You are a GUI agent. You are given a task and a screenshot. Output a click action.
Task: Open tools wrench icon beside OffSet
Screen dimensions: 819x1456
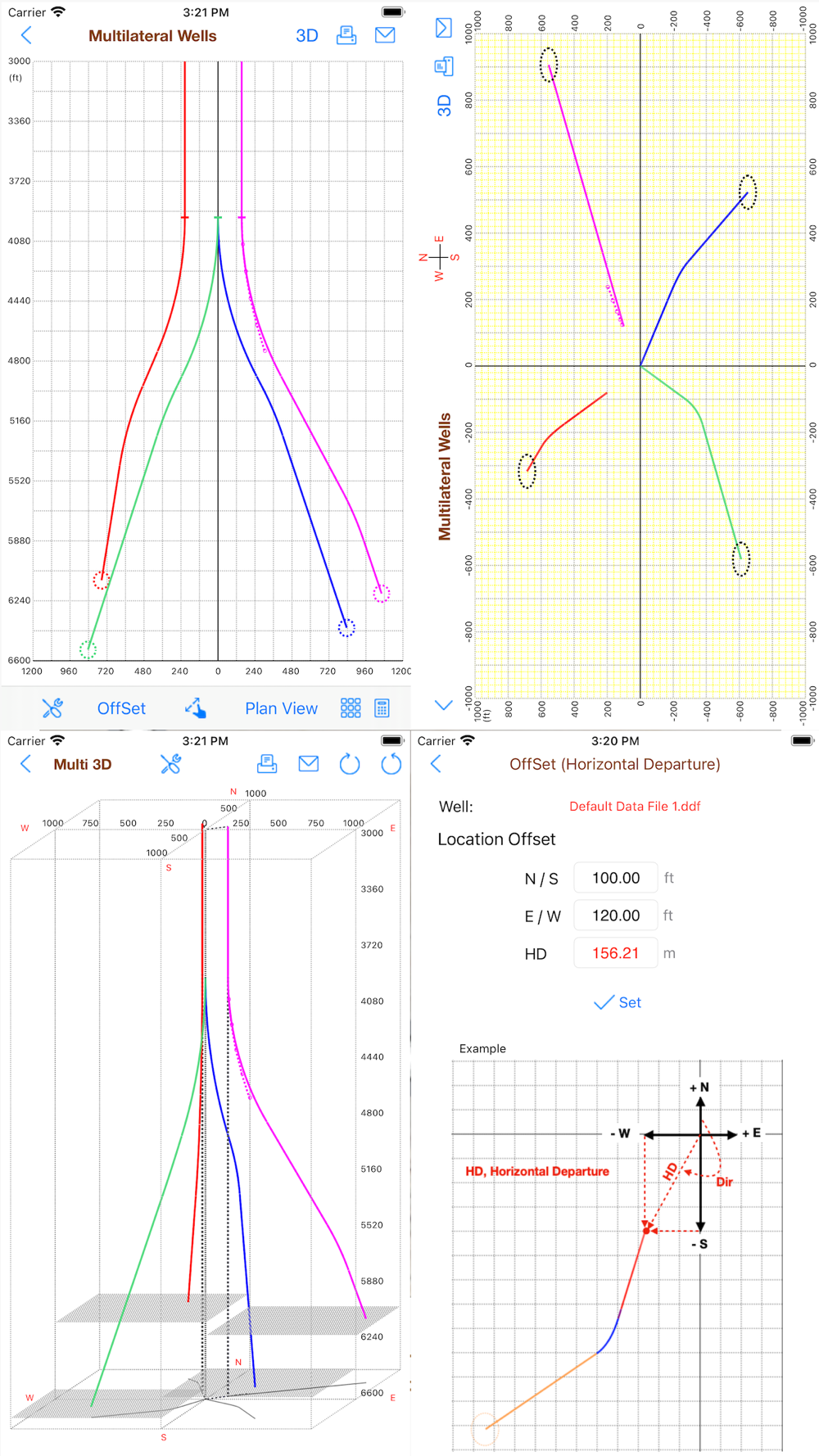click(52, 708)
